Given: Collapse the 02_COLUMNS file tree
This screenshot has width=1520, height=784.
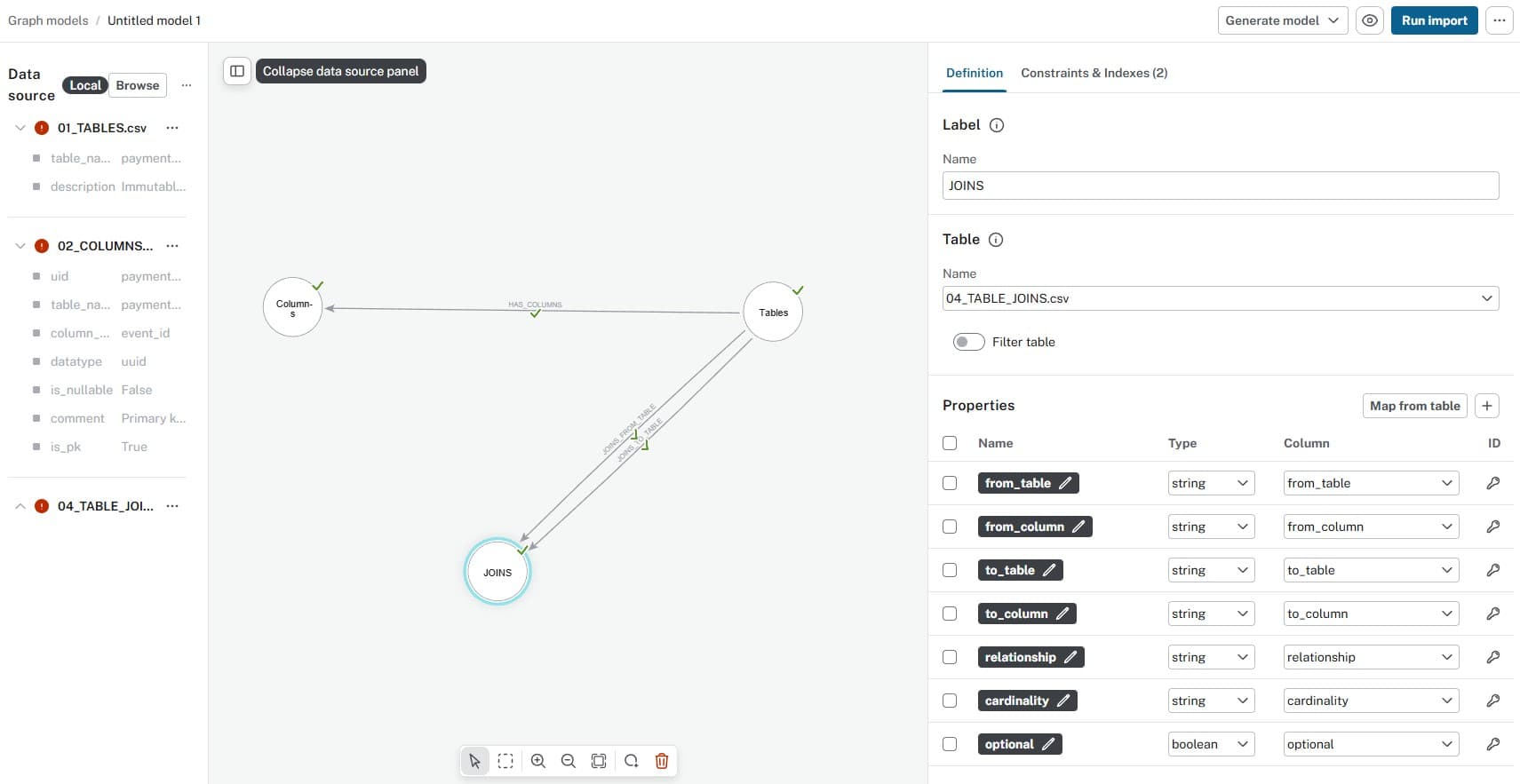Looking at the screenshot, I should click(20, 246).
